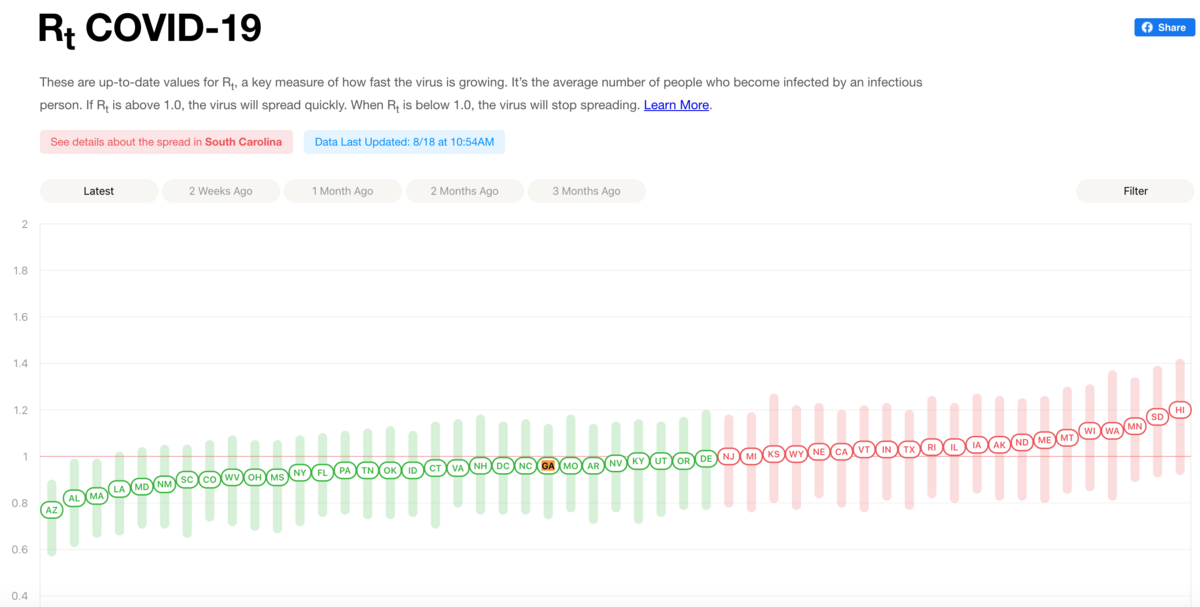Select the CA state marker
The image size is (1200, 607).
pos(841,451)
